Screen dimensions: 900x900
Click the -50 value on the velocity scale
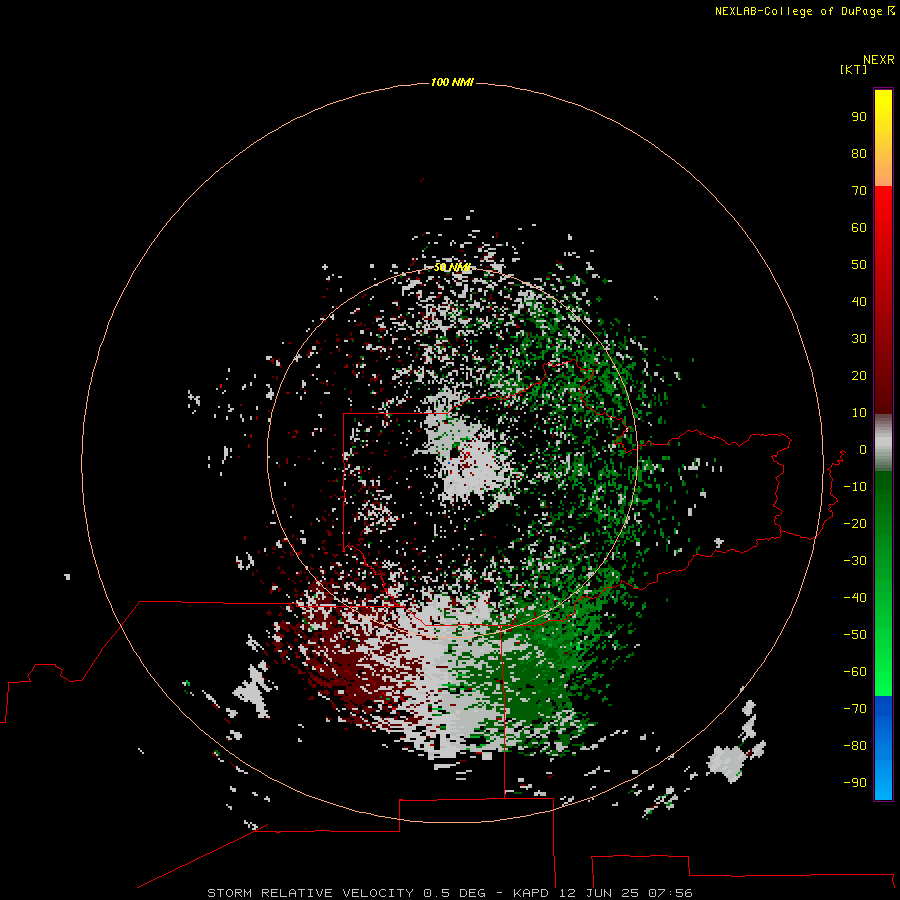pyautogui.click(x=855, y=634)
